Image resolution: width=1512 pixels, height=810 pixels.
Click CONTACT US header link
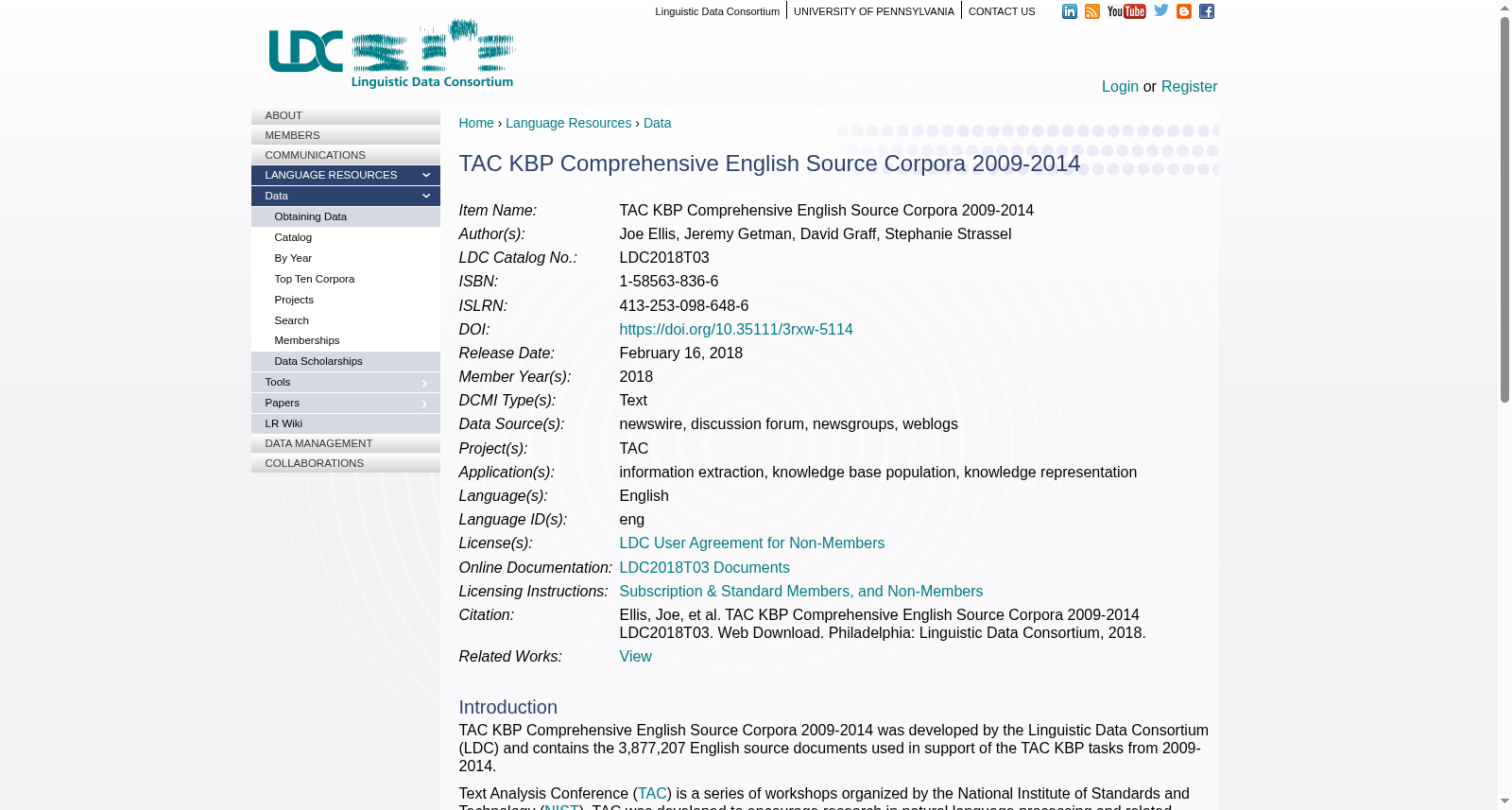coord(1002,11)
